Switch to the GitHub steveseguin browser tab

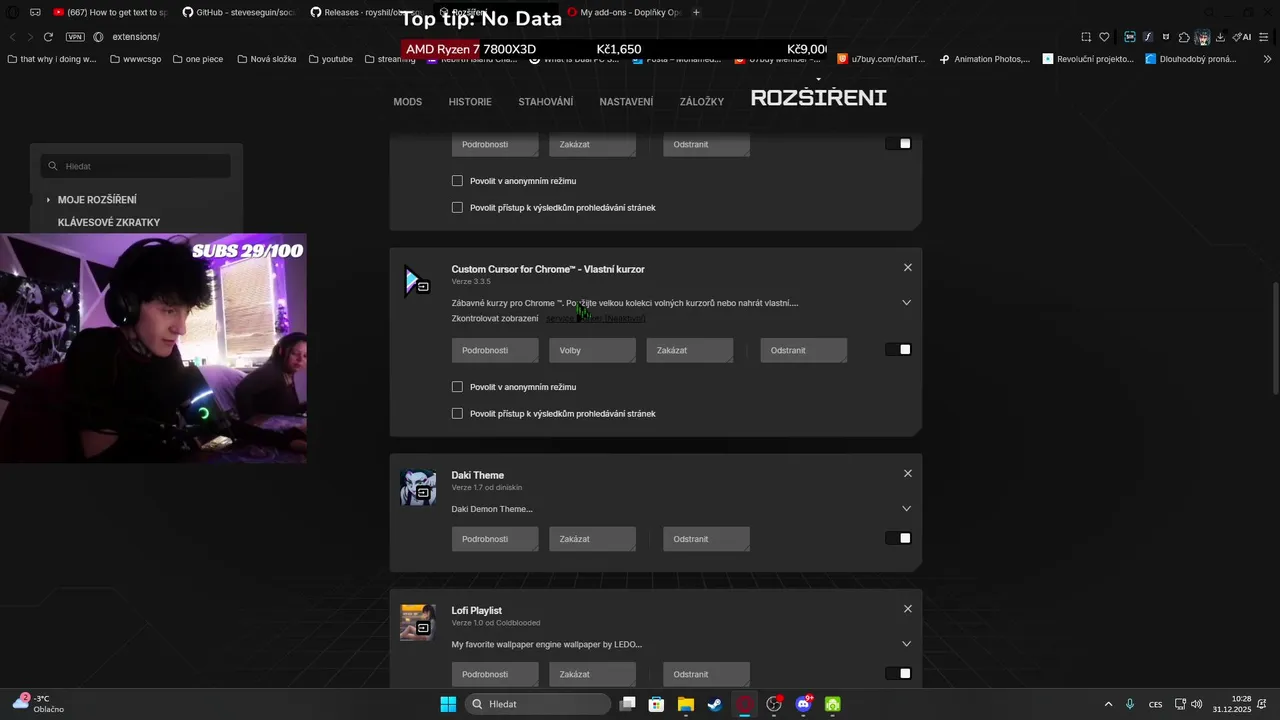(238, 12)
